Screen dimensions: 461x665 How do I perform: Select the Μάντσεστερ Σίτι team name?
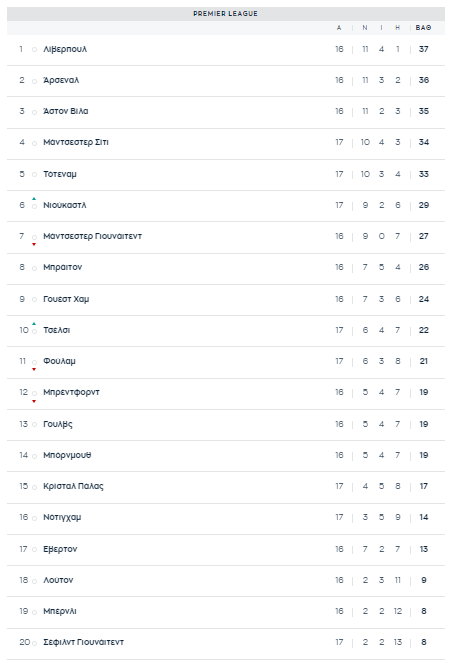point(76,142)
